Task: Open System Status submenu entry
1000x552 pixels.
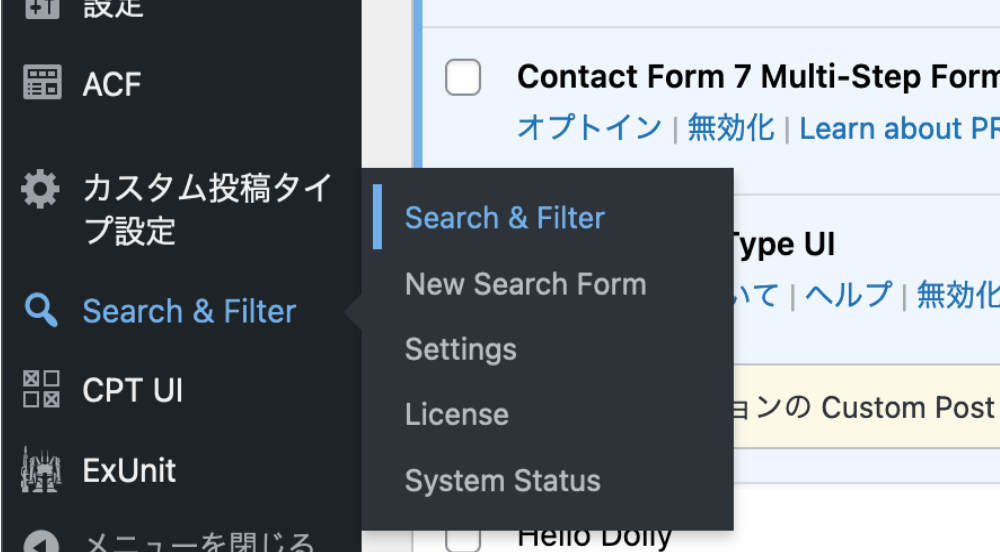Action: coord(502,480)
